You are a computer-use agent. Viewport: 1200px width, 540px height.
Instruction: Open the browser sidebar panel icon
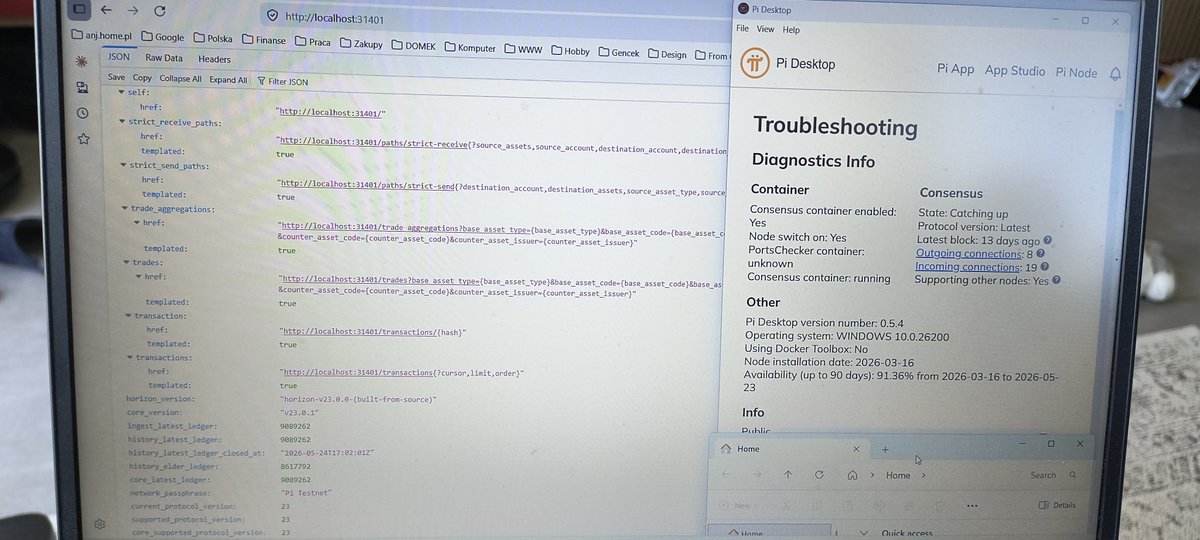click(x=81, y=9)
